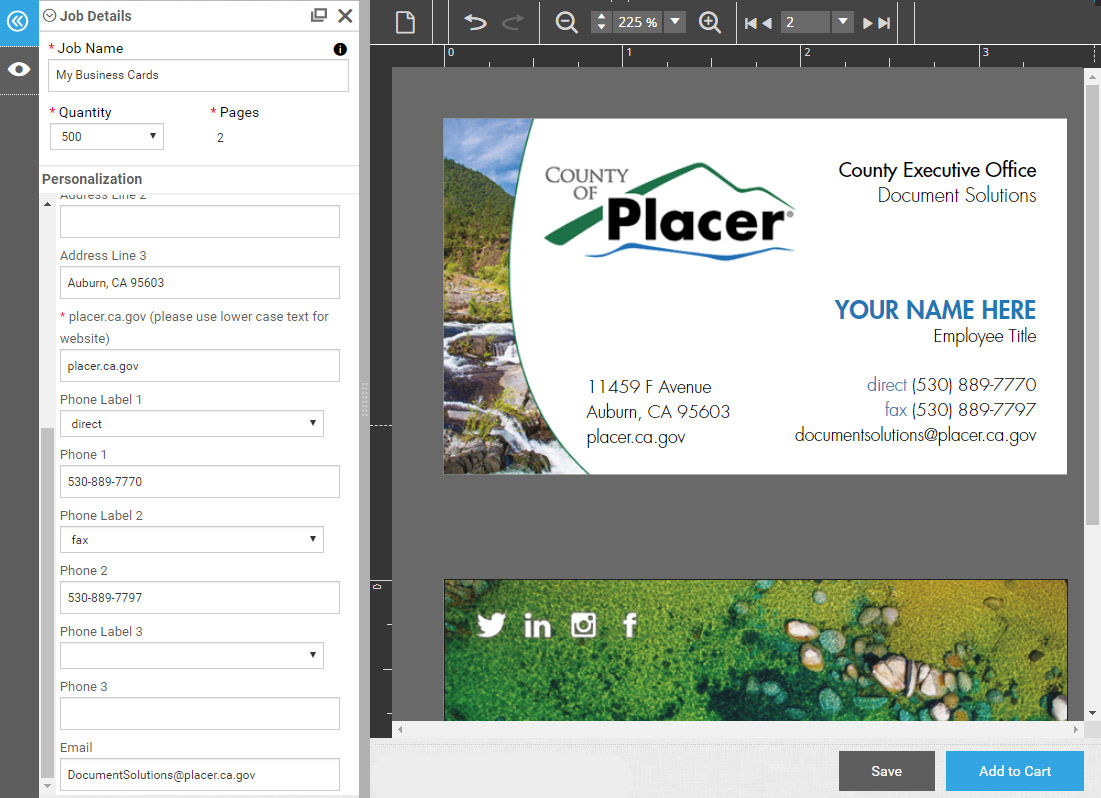Image resolution: width=1101 pixels, height=798 pixels.
Task: Undo the last change
Action: [x=475, y=22]
